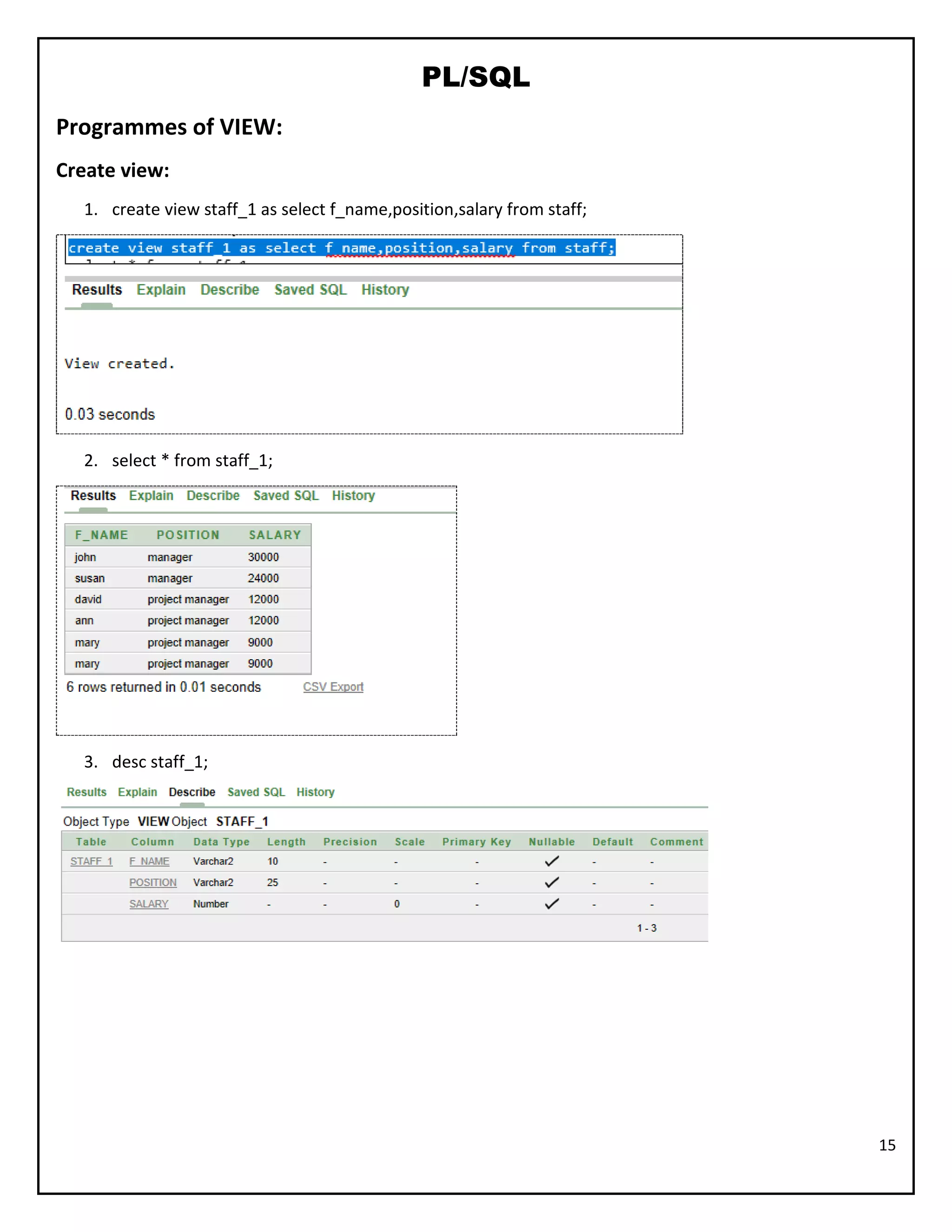
Task: Open Saved SQL tab under create view query
Action: point(310,290)
